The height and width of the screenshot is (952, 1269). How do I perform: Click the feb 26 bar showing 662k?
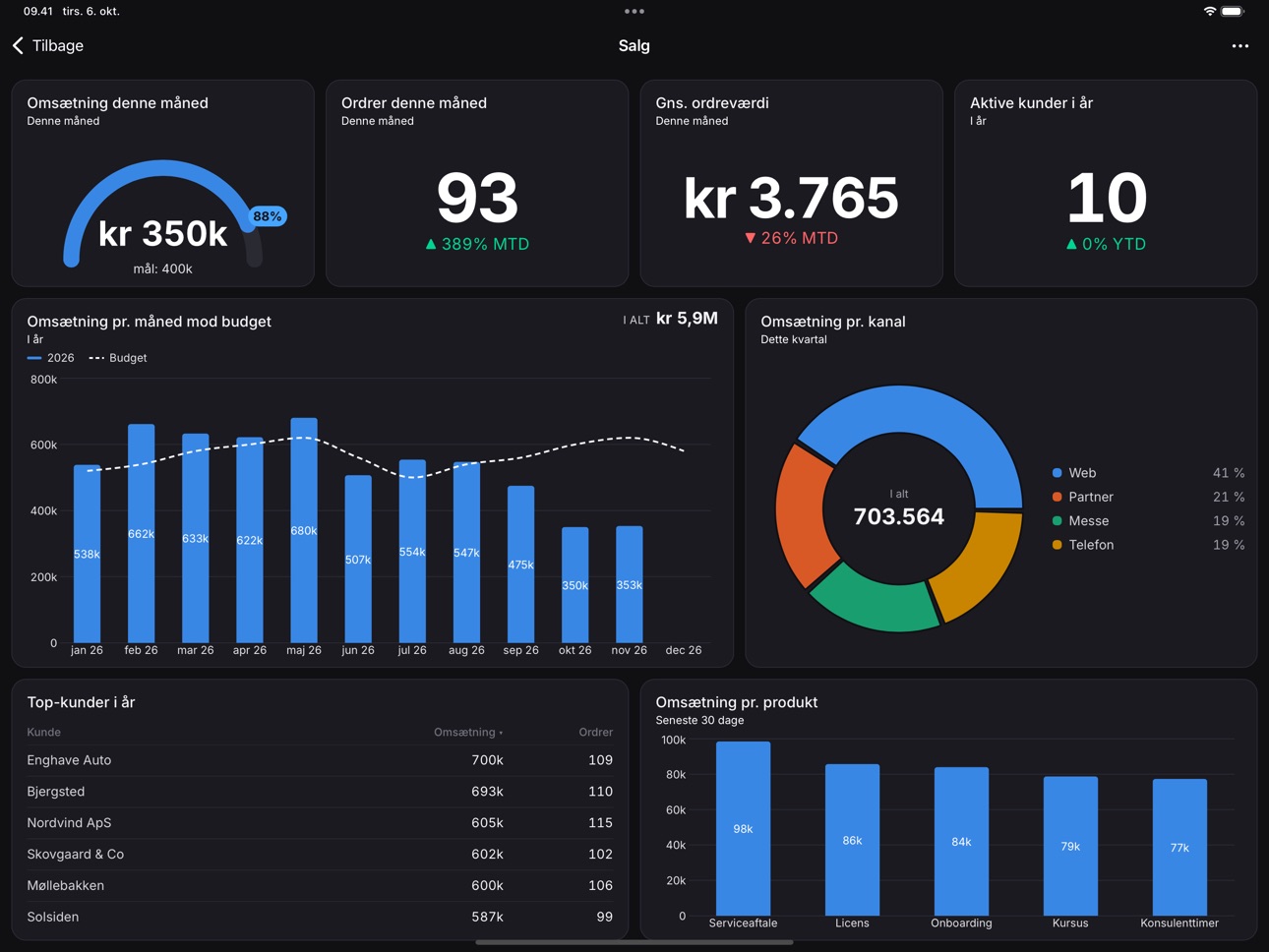[x=141, y=533]
